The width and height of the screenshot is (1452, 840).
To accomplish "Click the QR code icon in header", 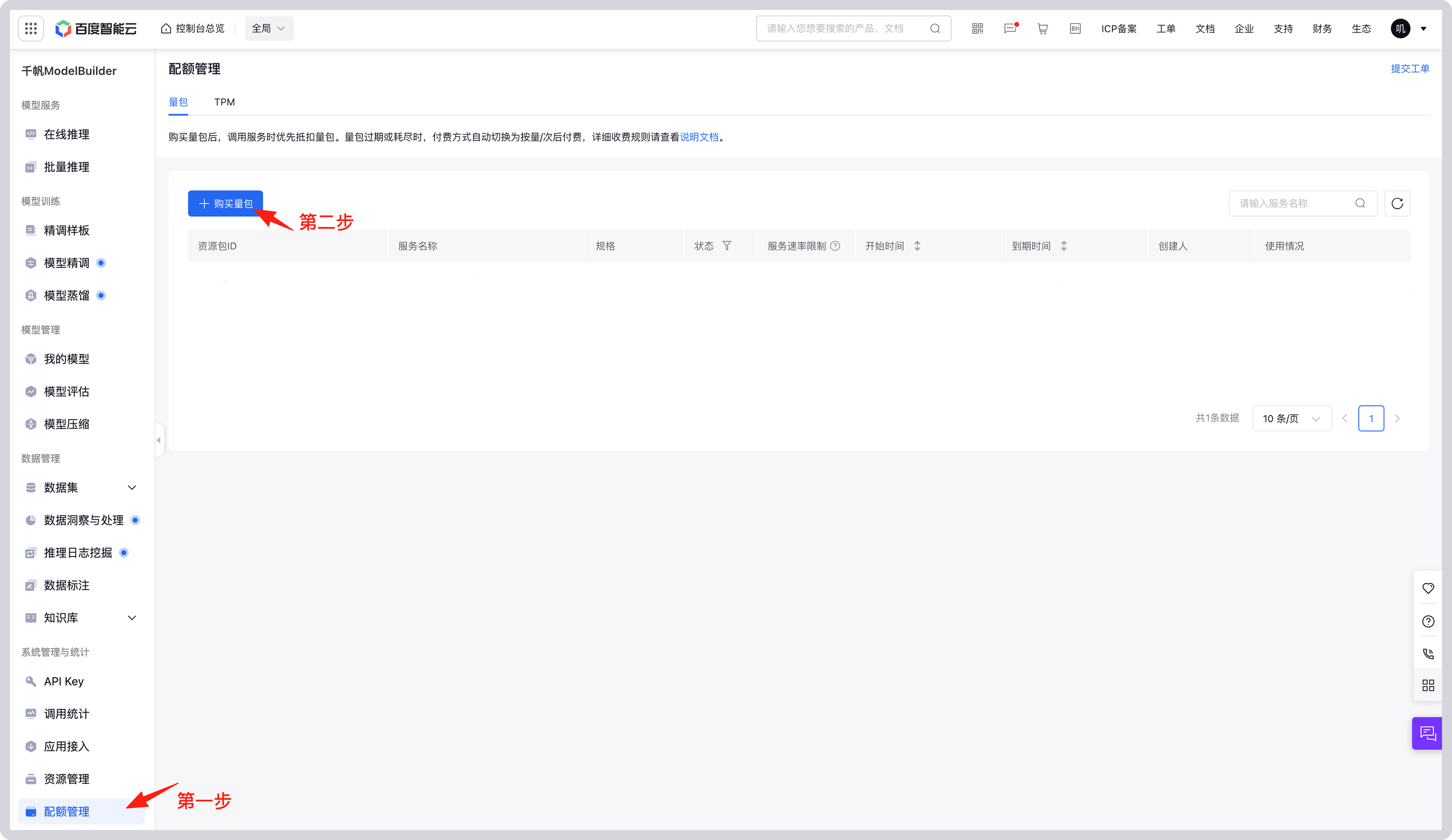I will [977, 28].
